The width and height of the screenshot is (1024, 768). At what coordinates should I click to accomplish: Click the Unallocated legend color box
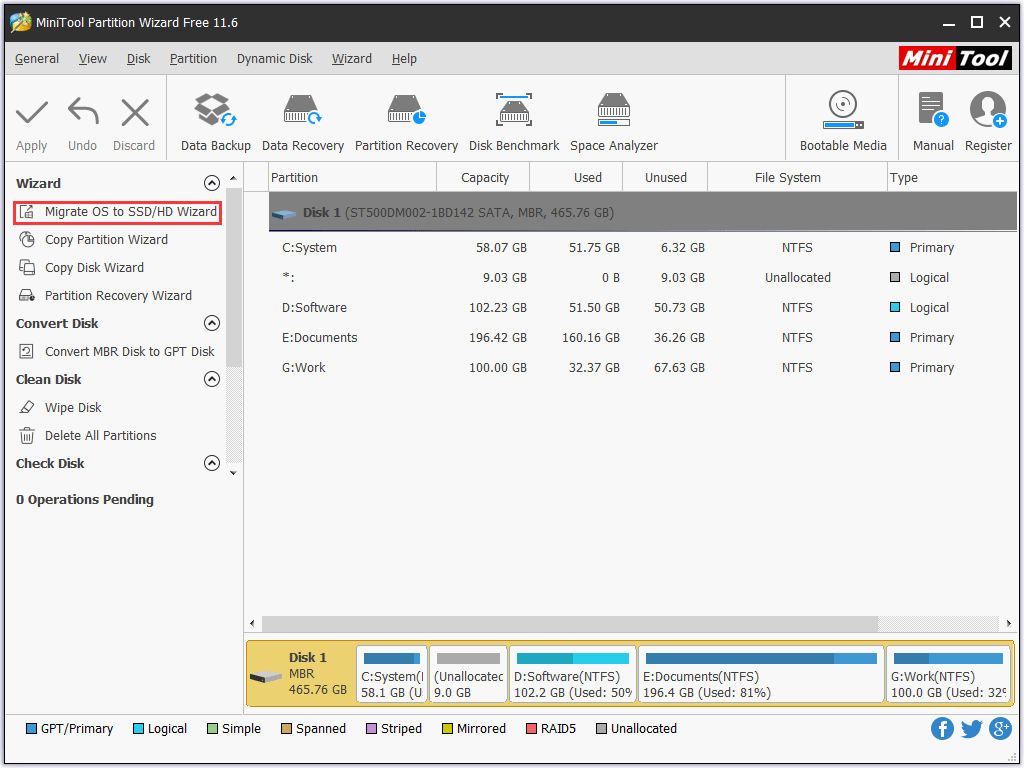(601, 729)
